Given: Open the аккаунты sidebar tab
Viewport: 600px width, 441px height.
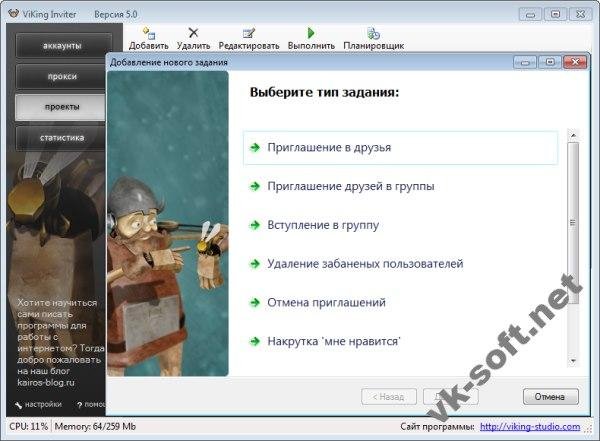Looking at the screenshot, I should coord(64,46).
